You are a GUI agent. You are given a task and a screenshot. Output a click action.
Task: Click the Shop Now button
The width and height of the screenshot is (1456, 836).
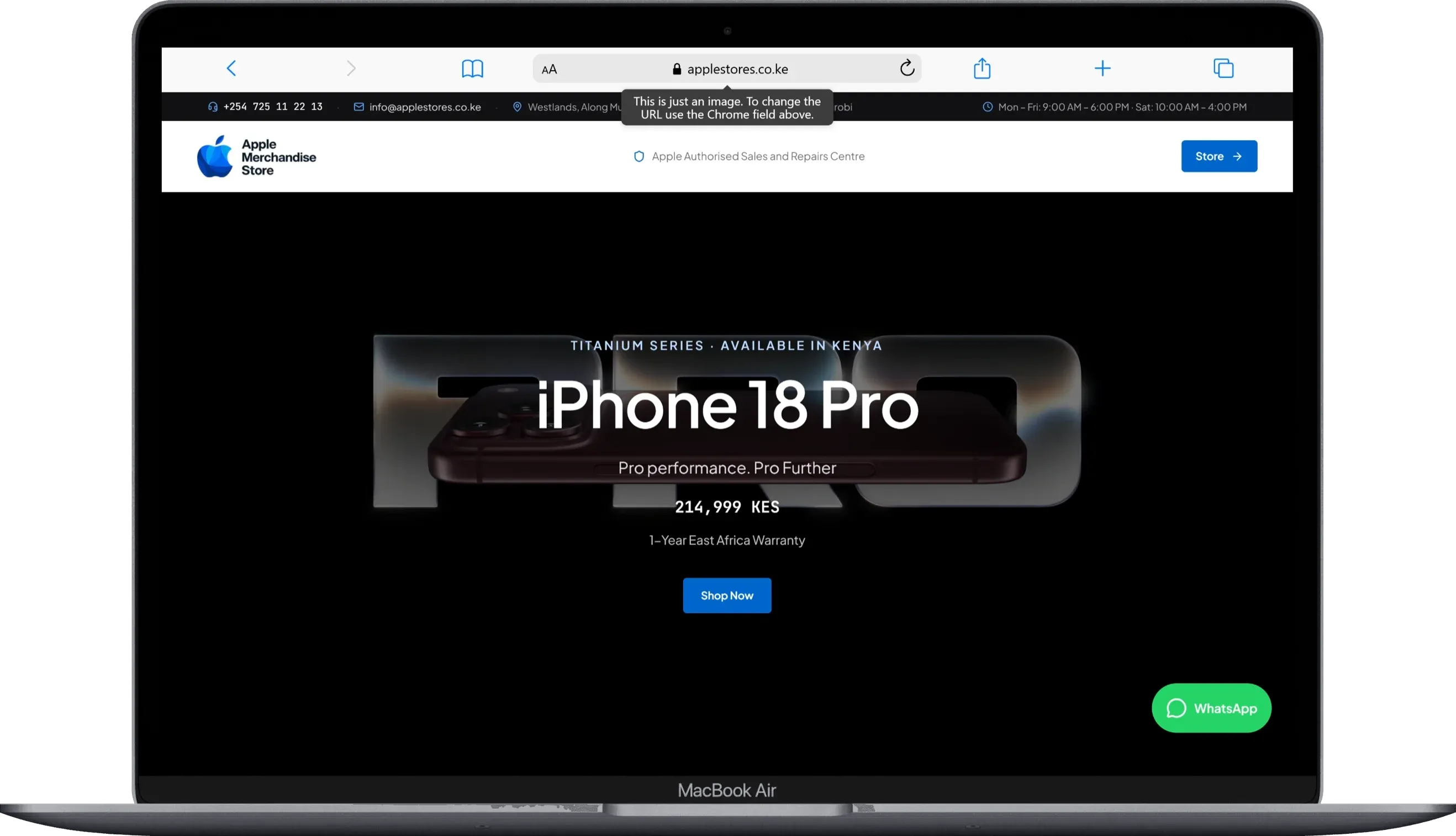coord(726,595)
